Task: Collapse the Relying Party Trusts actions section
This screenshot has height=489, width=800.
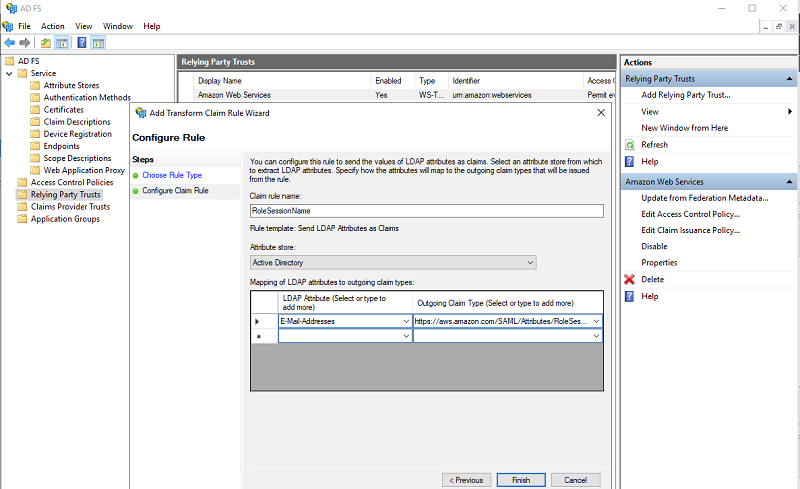Action: (789, 79)
